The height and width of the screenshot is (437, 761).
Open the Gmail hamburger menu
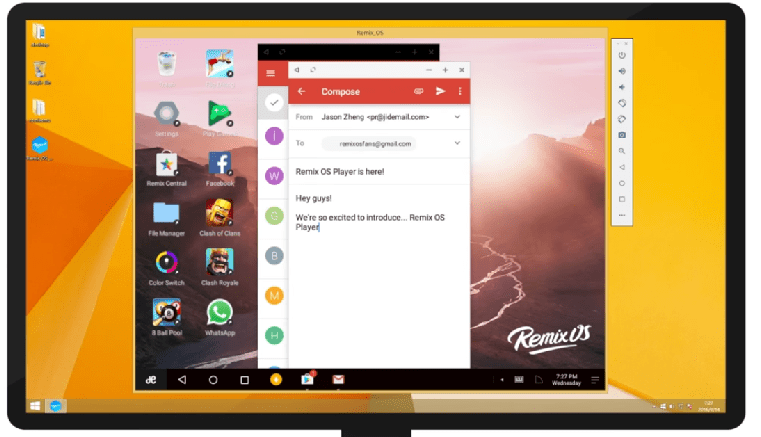(270, 73)
